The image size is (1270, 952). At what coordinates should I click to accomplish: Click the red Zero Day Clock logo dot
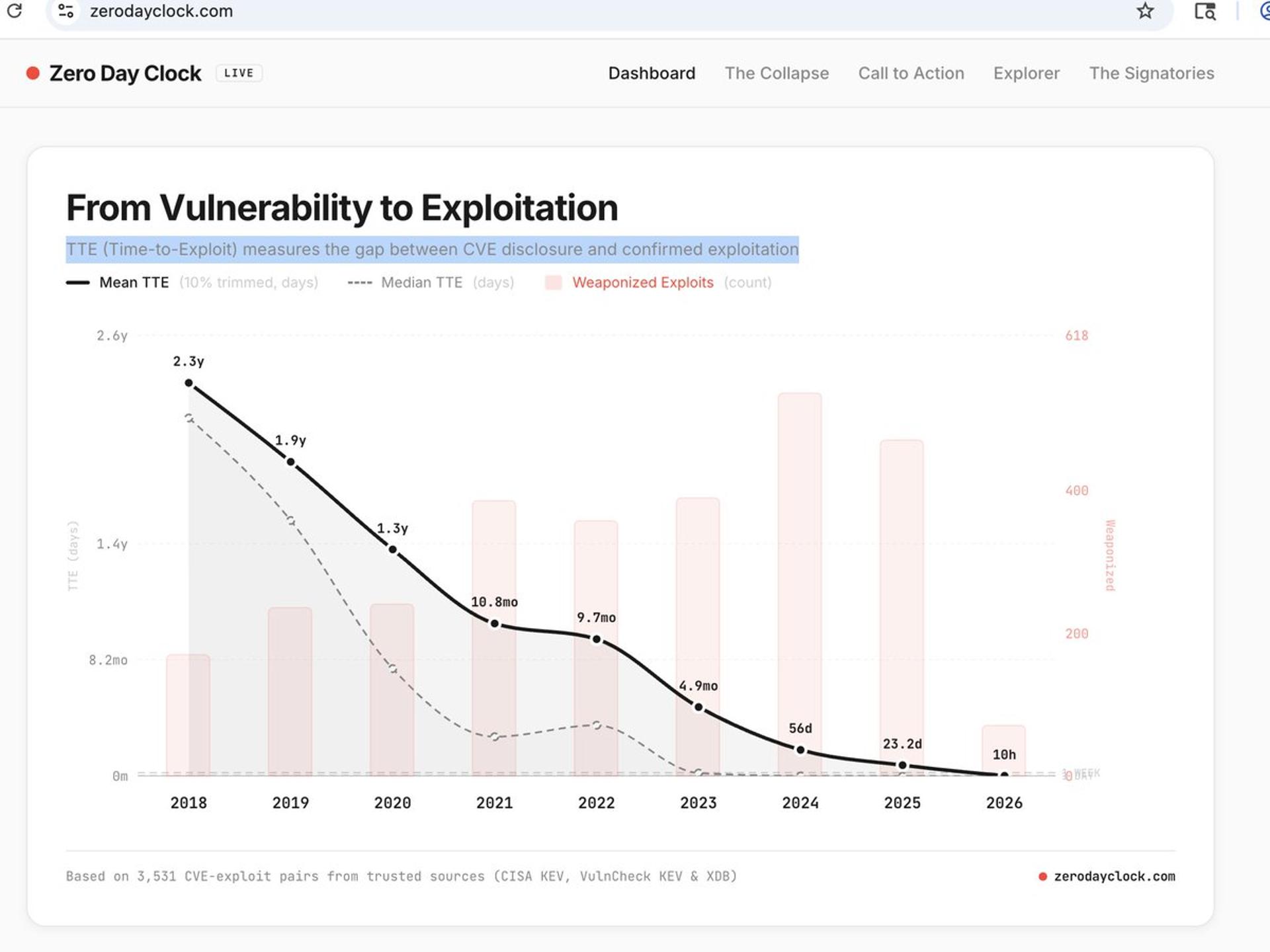[32, 73]
